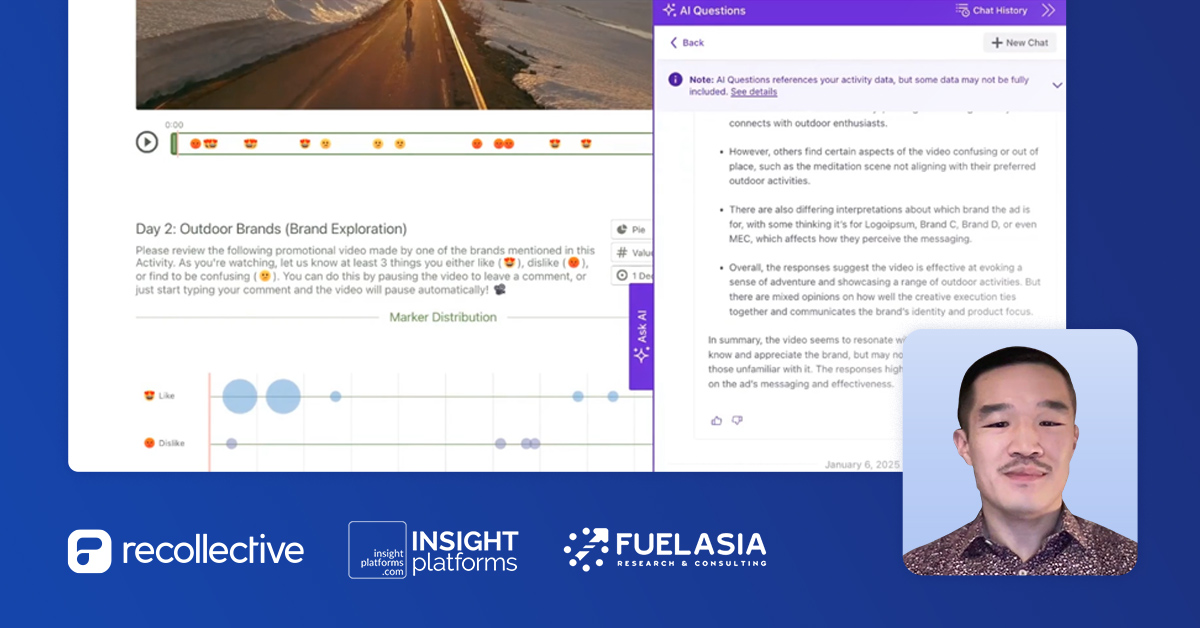Toggle the "1 Dec" decimal precision option
This screenshot has width=1200, height=628.
click(622, 275)
